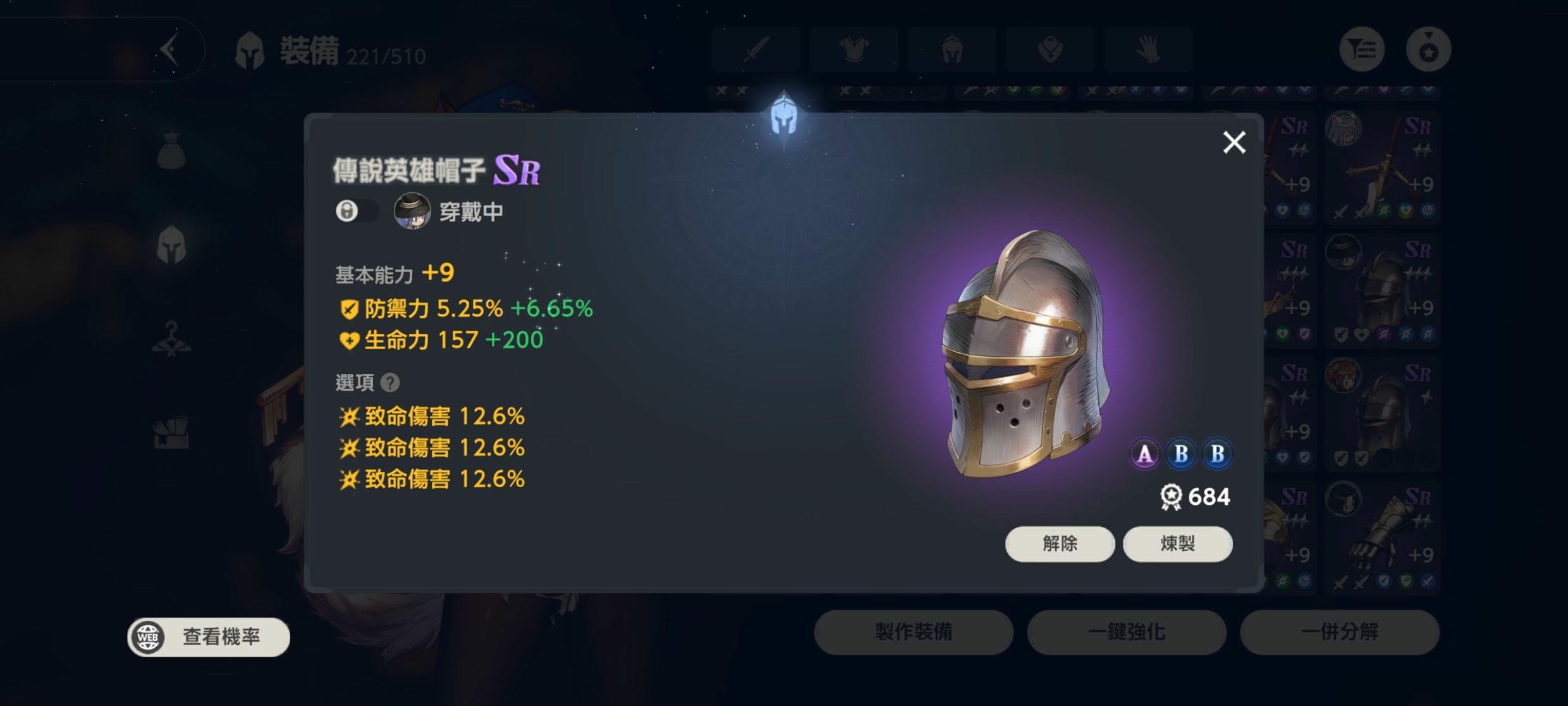The image size is (1568, 706).
Task: Click the 一鍵強化 one-tap enhance button
Action: coord(1127,631)
